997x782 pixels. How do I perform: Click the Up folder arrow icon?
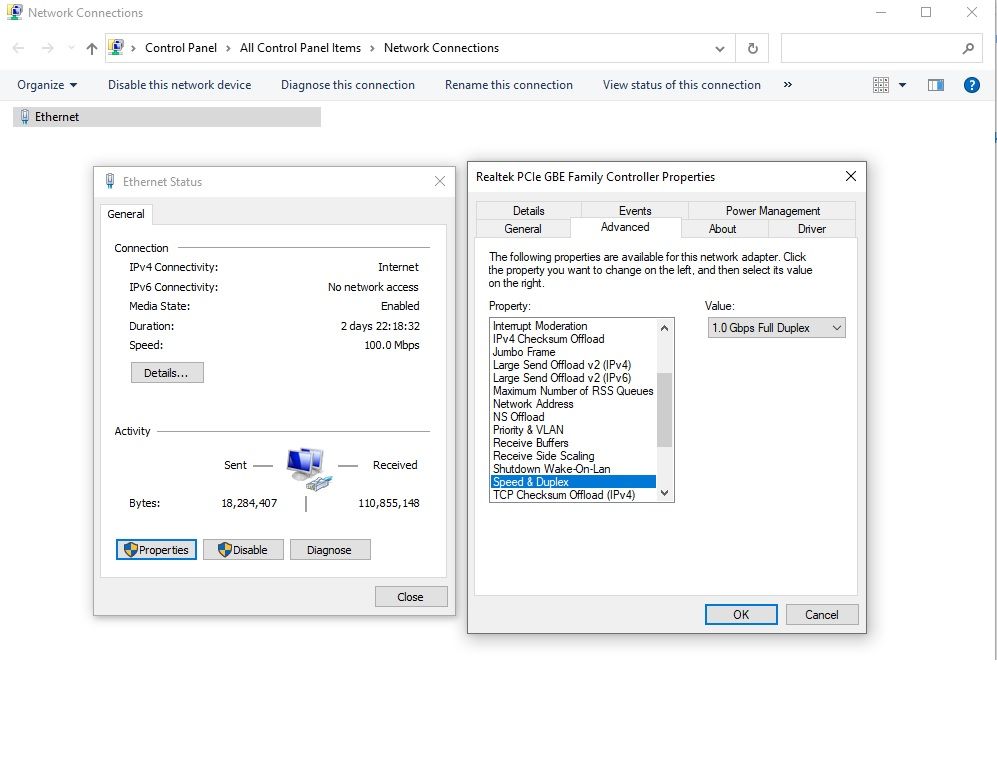point(92,48)
